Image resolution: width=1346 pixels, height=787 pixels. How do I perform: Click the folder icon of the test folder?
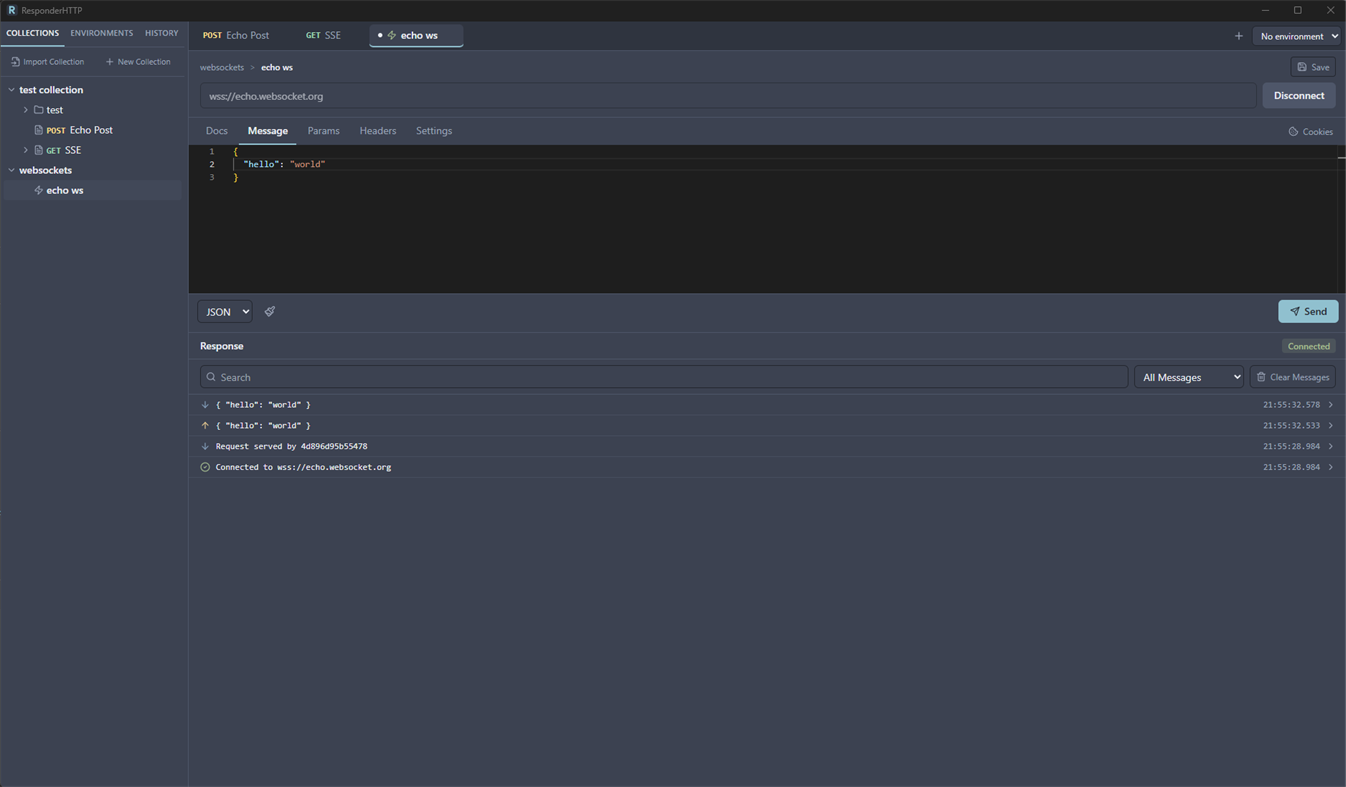point(39,110)
